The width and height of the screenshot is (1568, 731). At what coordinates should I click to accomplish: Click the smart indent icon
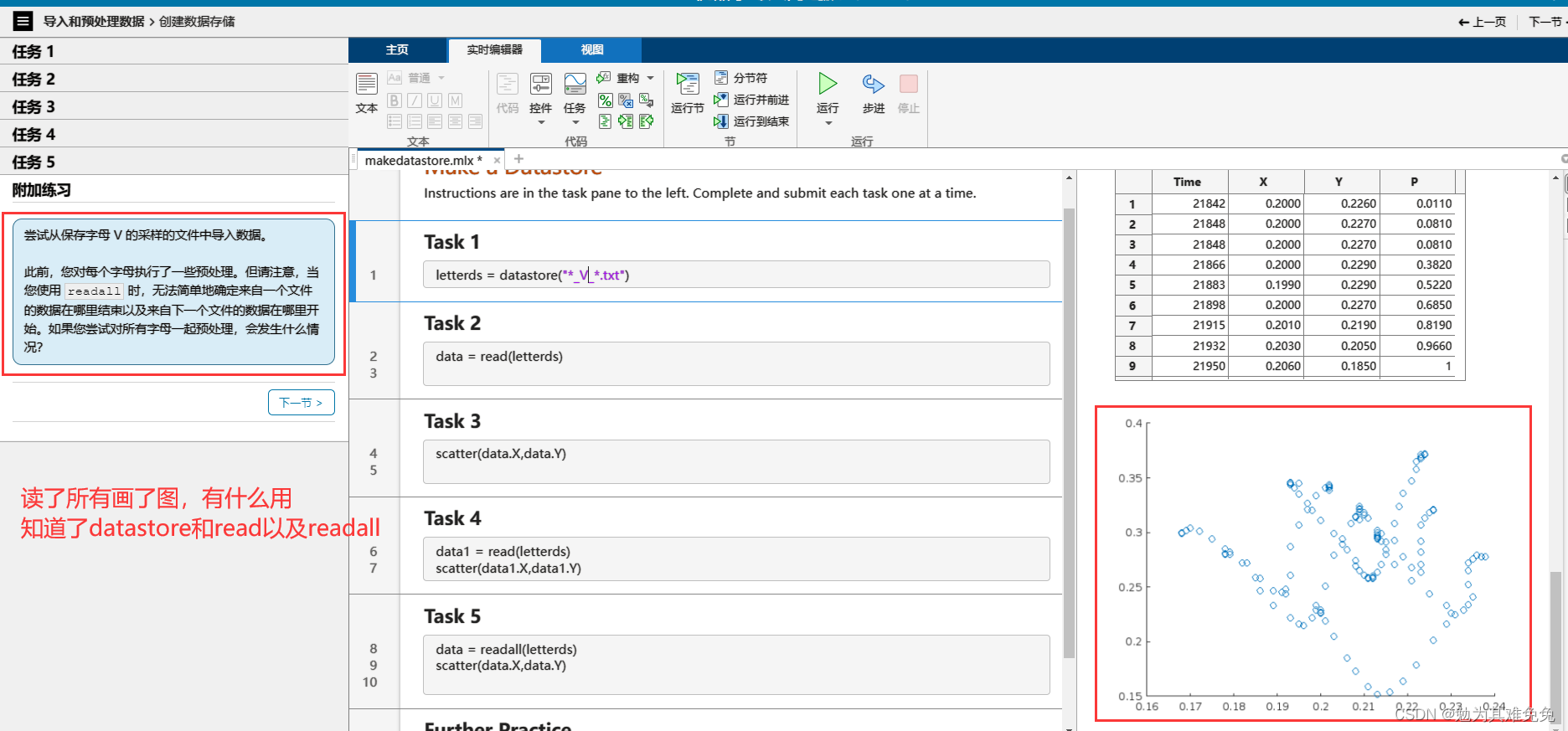[605, 121]
